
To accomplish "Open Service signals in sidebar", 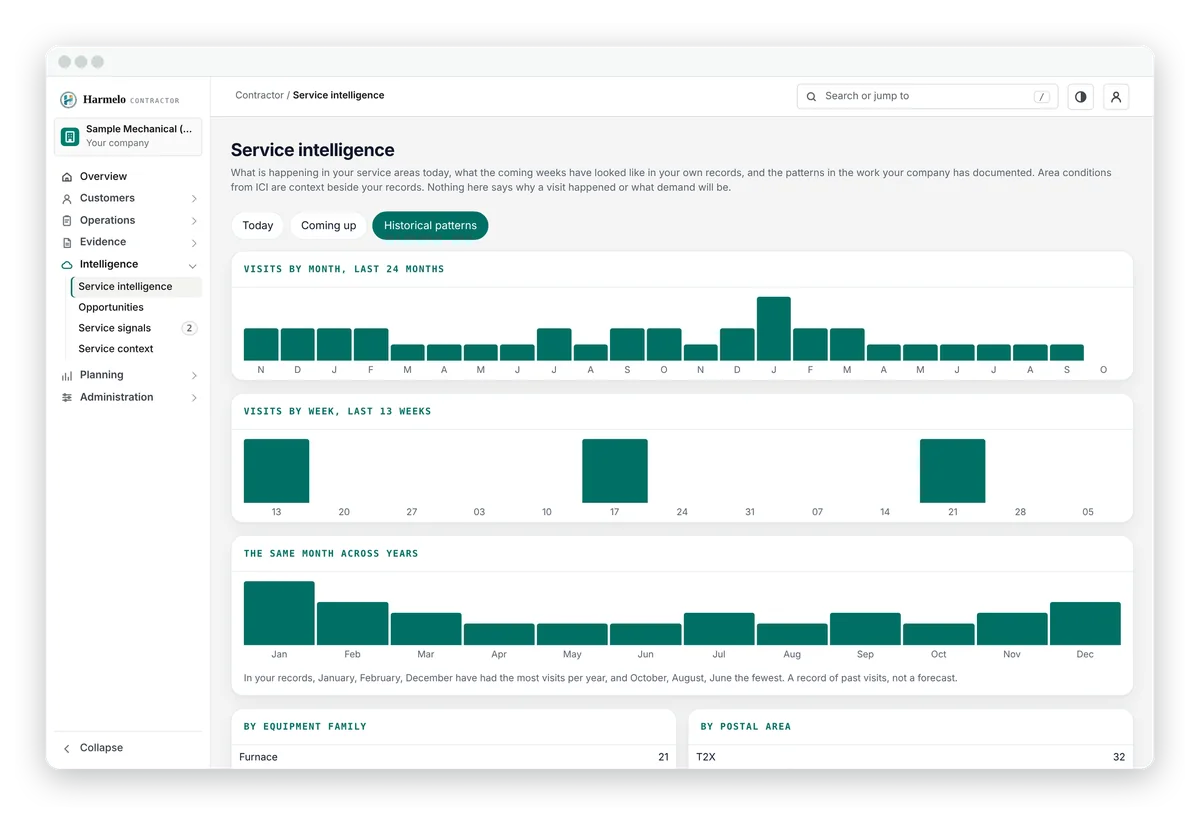I will tap(115, 328).
